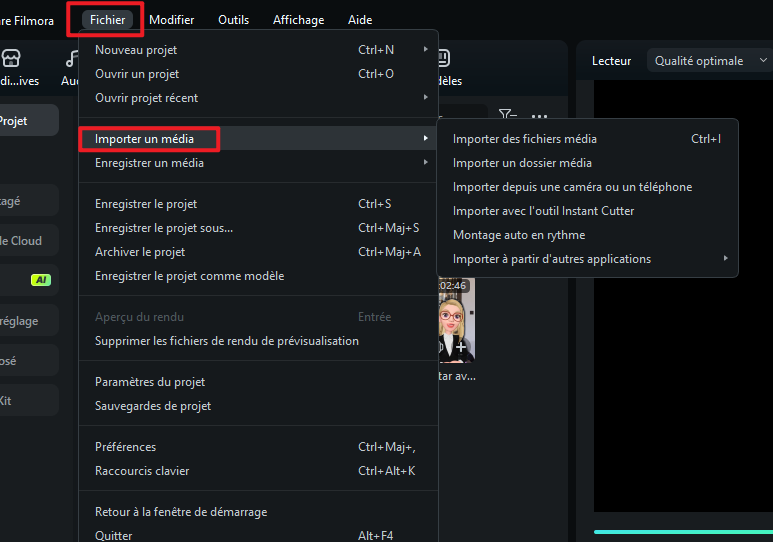The image size is (773, 542).
Task: Select Ouvrir un projet
Action: point(258,74)
